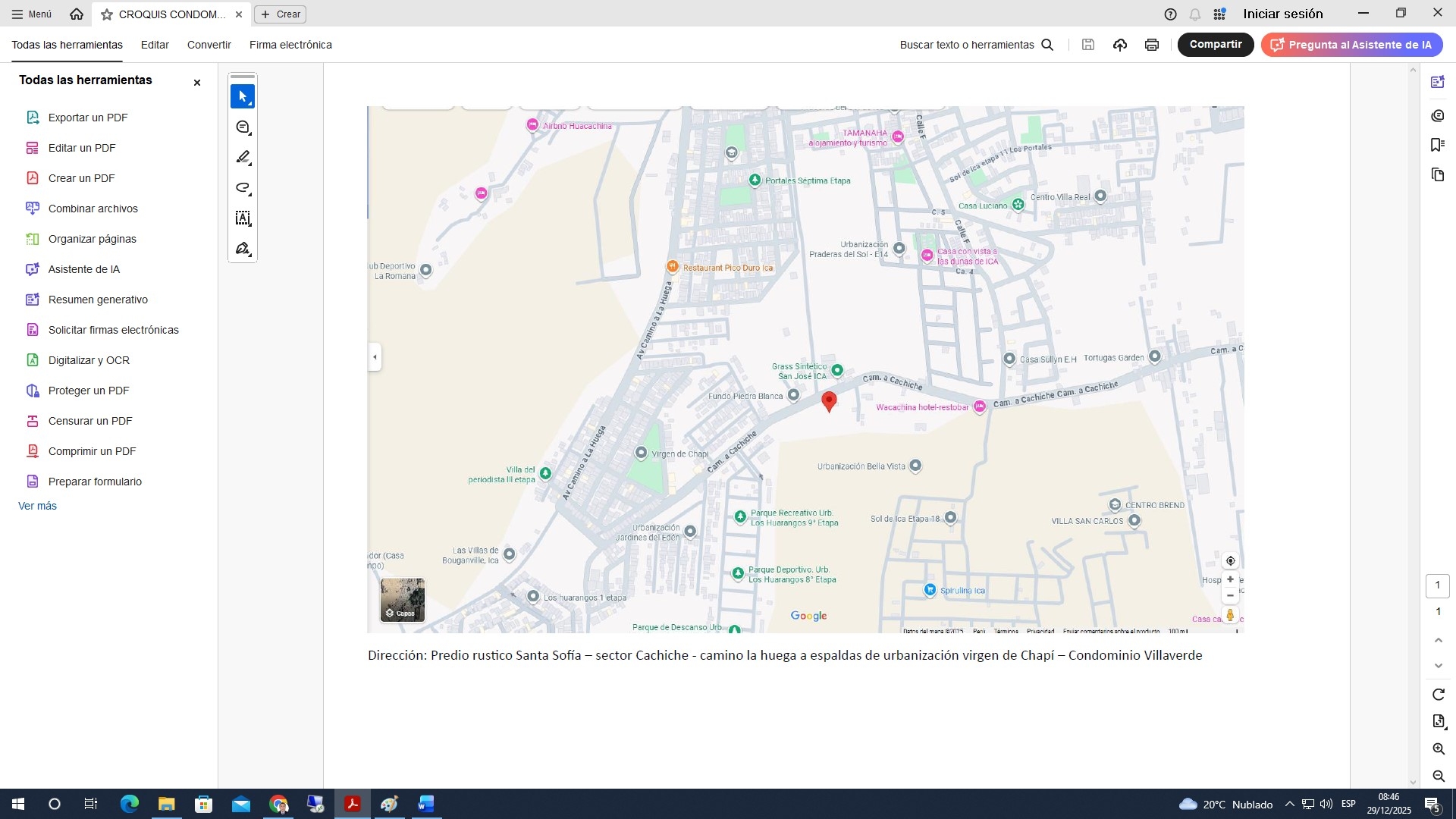This screenshot has height=819, width=1456.
Task: Choose the freehand draw loop tool
Action: coord(243,188)
